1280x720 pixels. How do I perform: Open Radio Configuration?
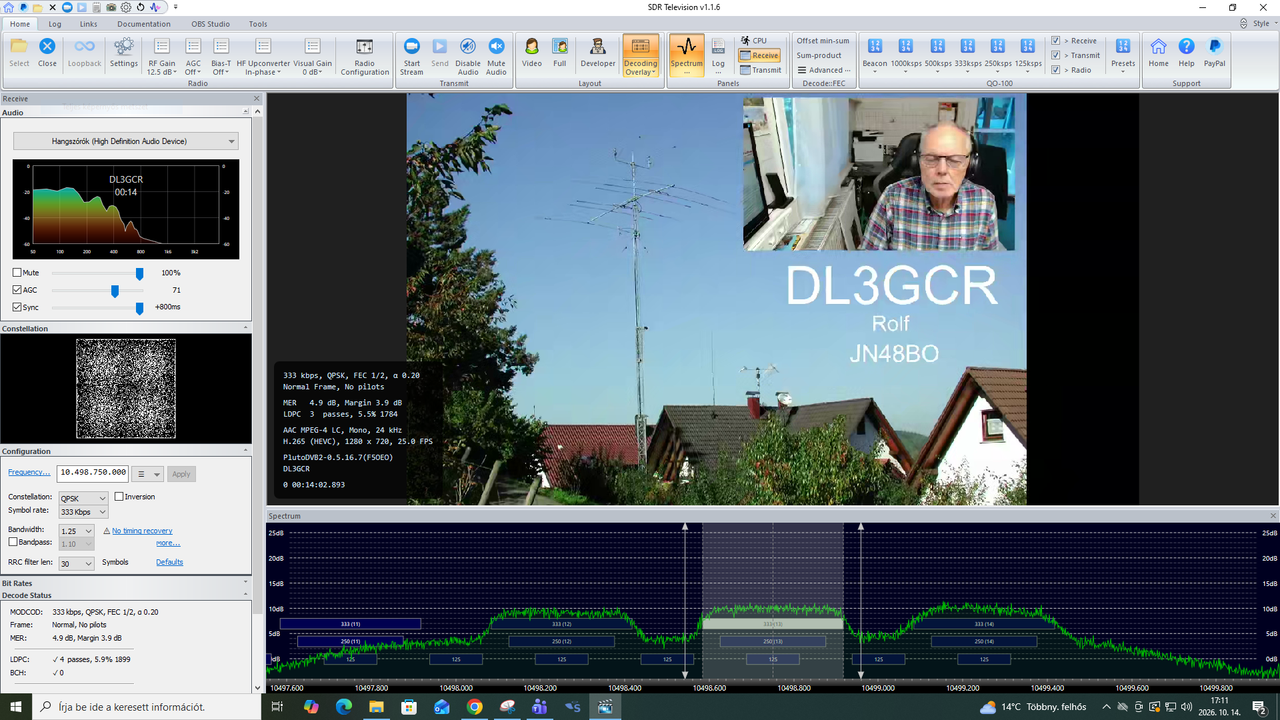(365, 56)
